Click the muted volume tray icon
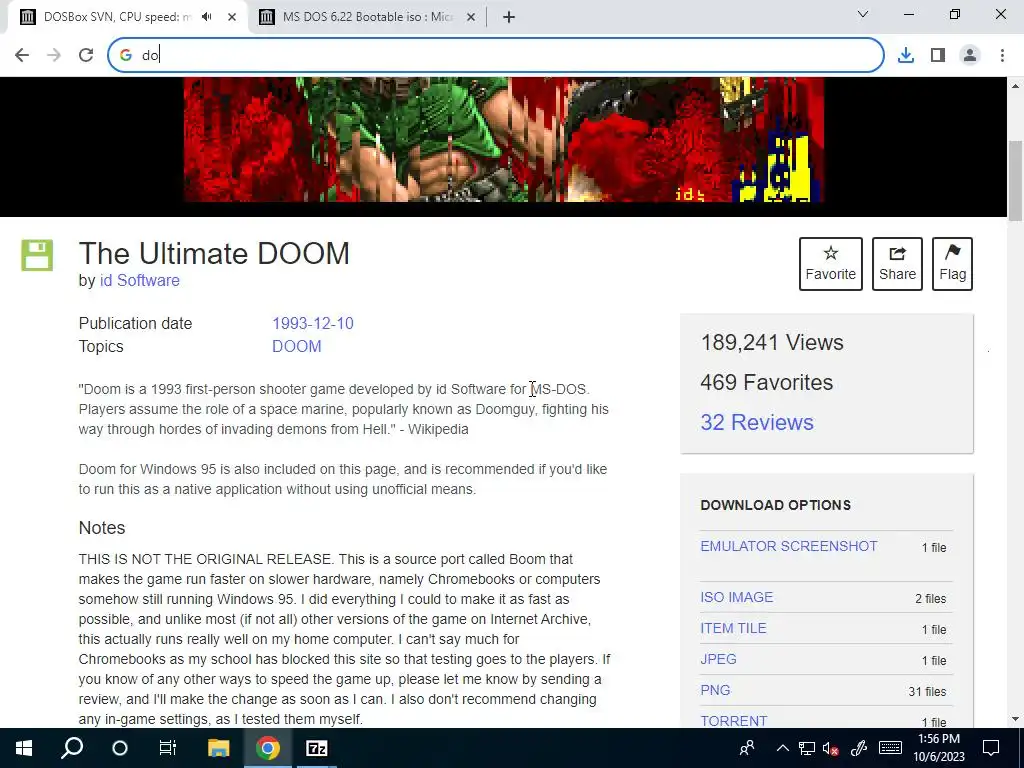 831,748
